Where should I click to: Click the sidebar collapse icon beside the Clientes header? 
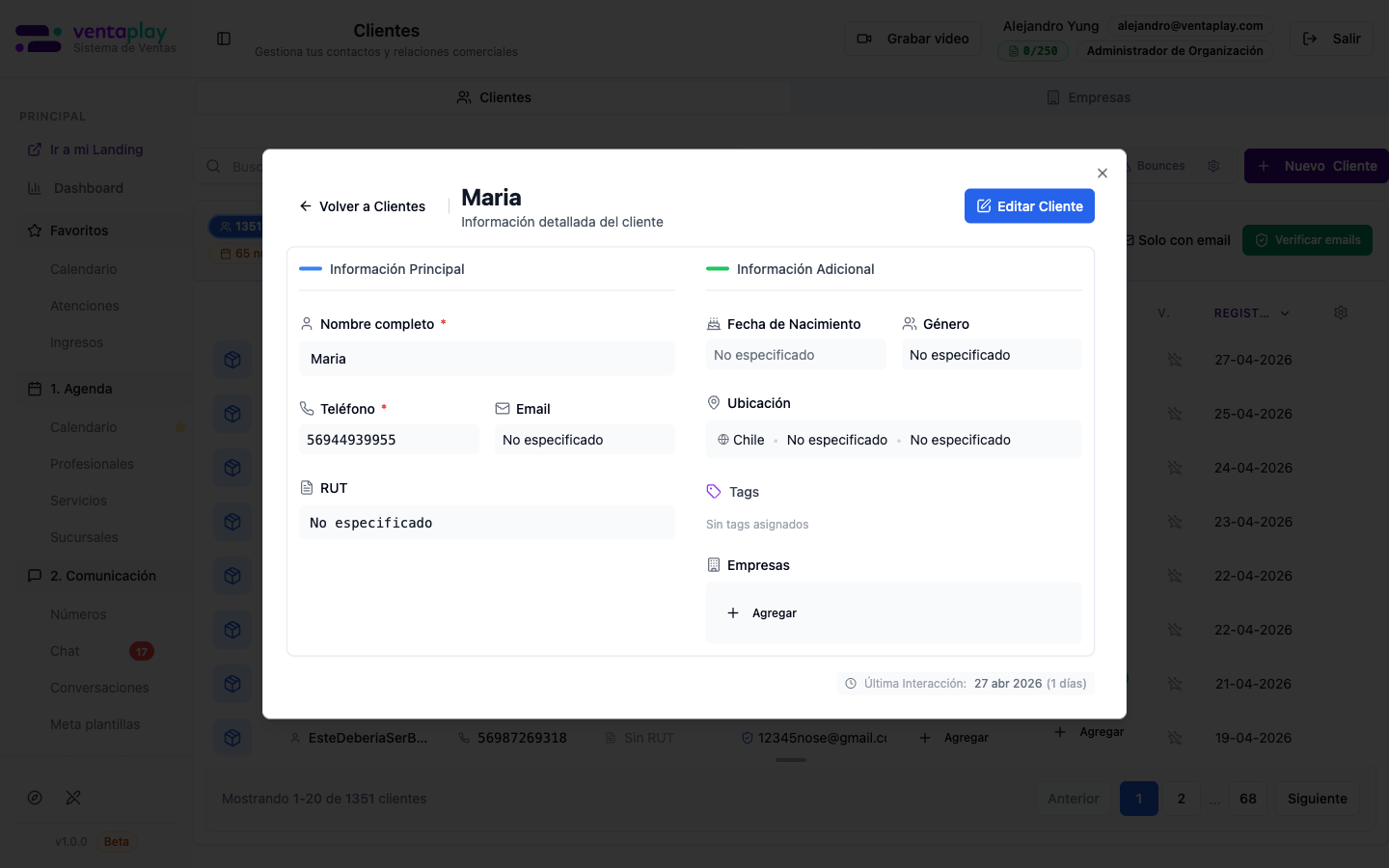(223, 39)
